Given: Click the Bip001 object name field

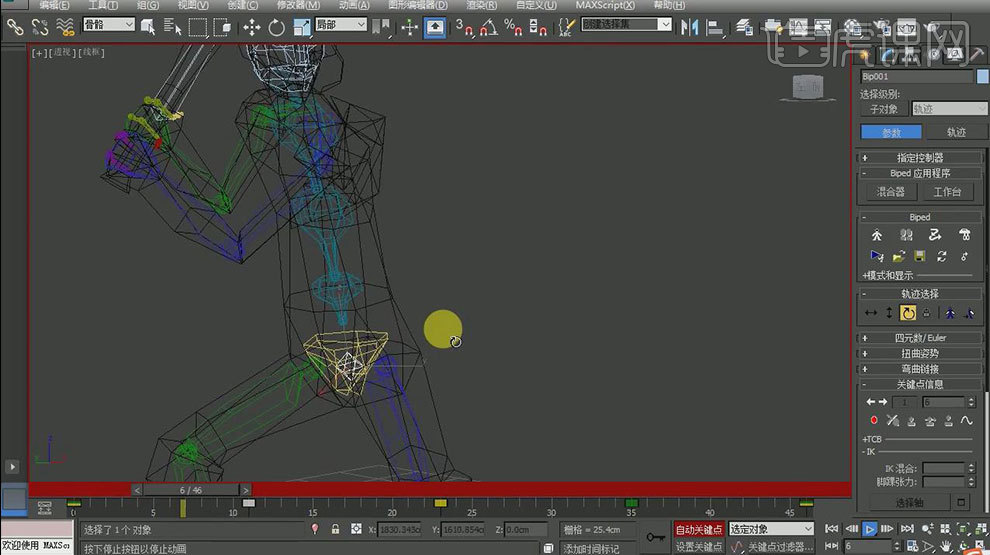Looking at the screenshot, I should point(917,76).
